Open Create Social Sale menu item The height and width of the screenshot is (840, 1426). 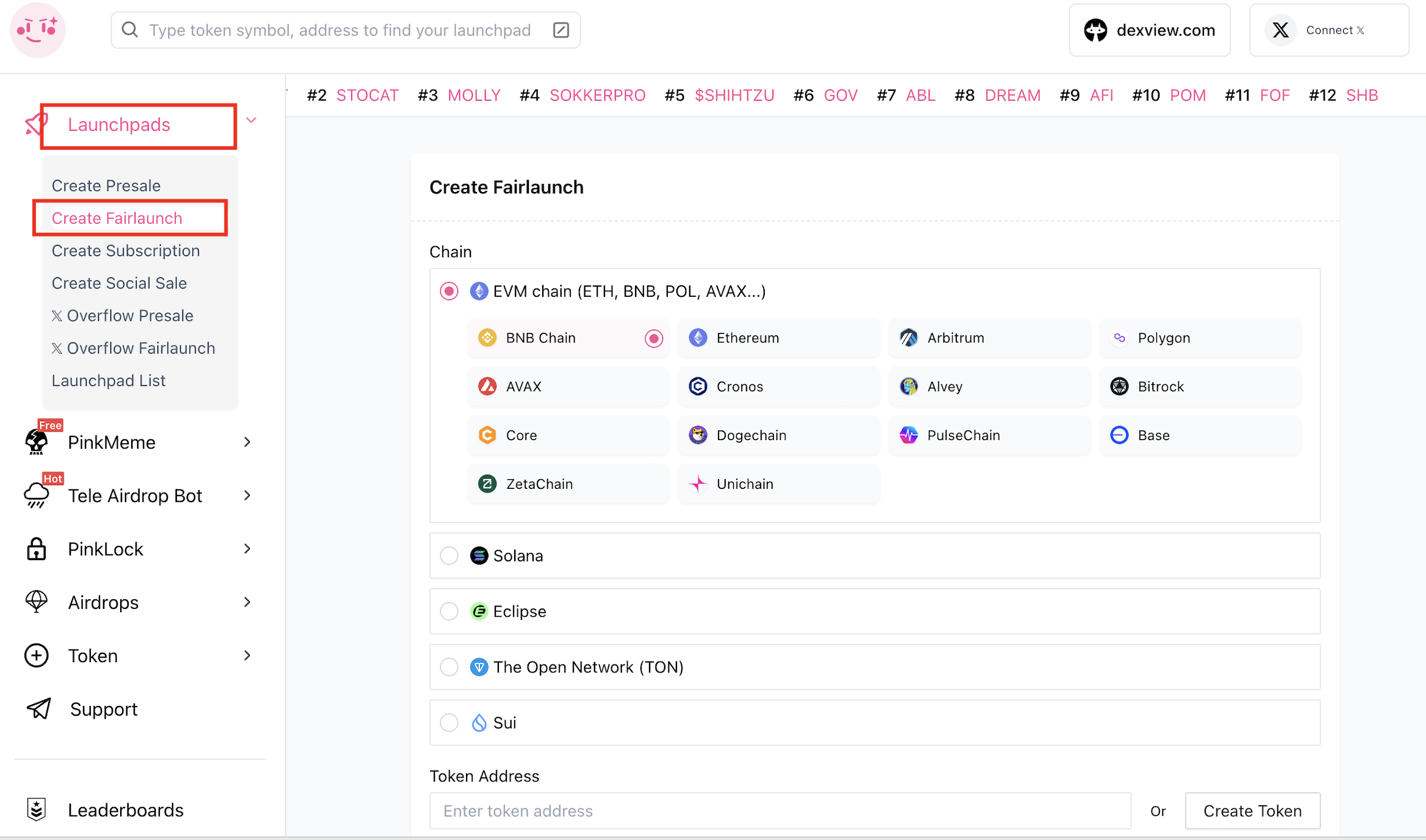click(x=119, y=283)
